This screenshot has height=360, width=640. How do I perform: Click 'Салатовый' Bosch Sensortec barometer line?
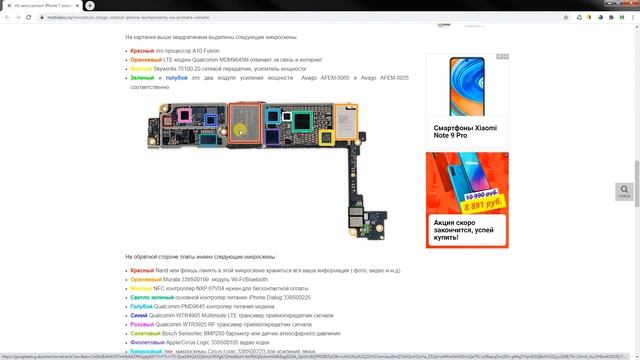click(x=235, y=333)
